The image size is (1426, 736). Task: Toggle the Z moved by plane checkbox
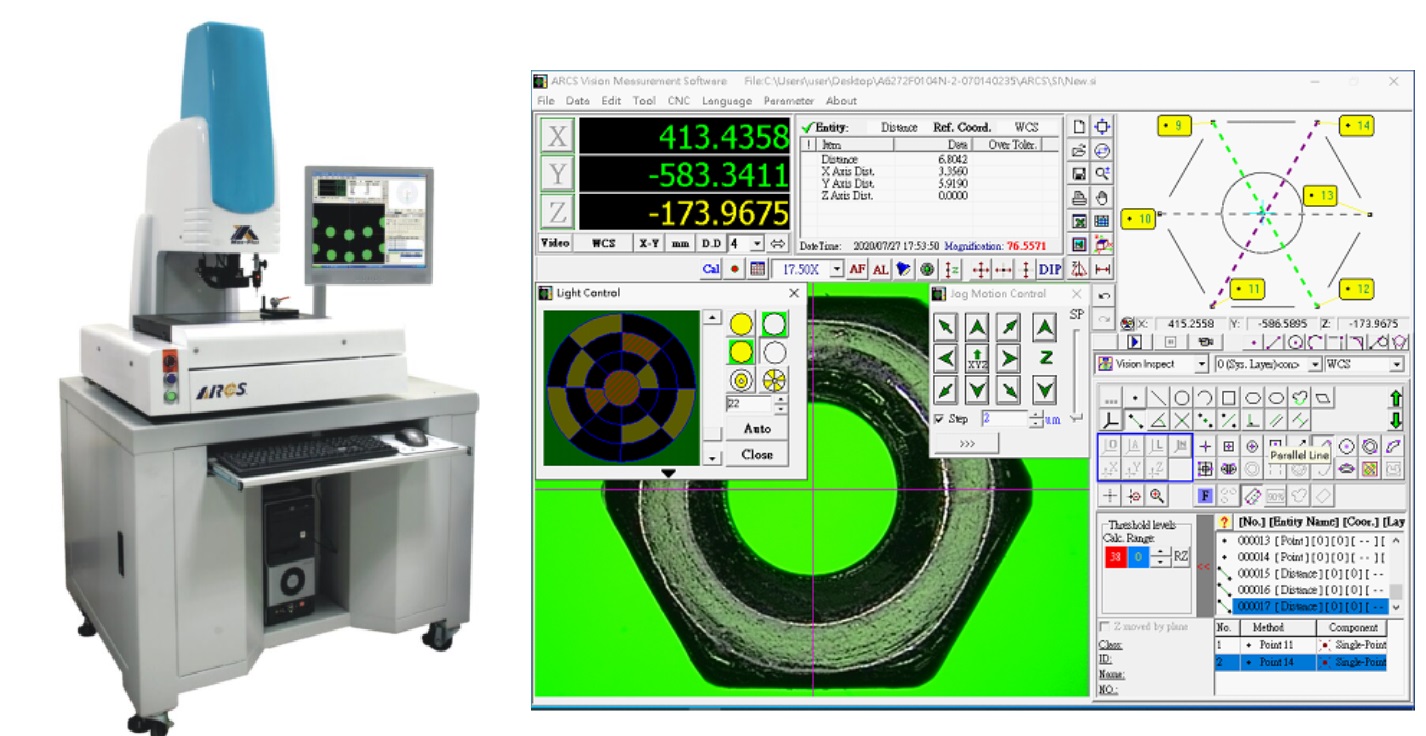(1105, 627)
